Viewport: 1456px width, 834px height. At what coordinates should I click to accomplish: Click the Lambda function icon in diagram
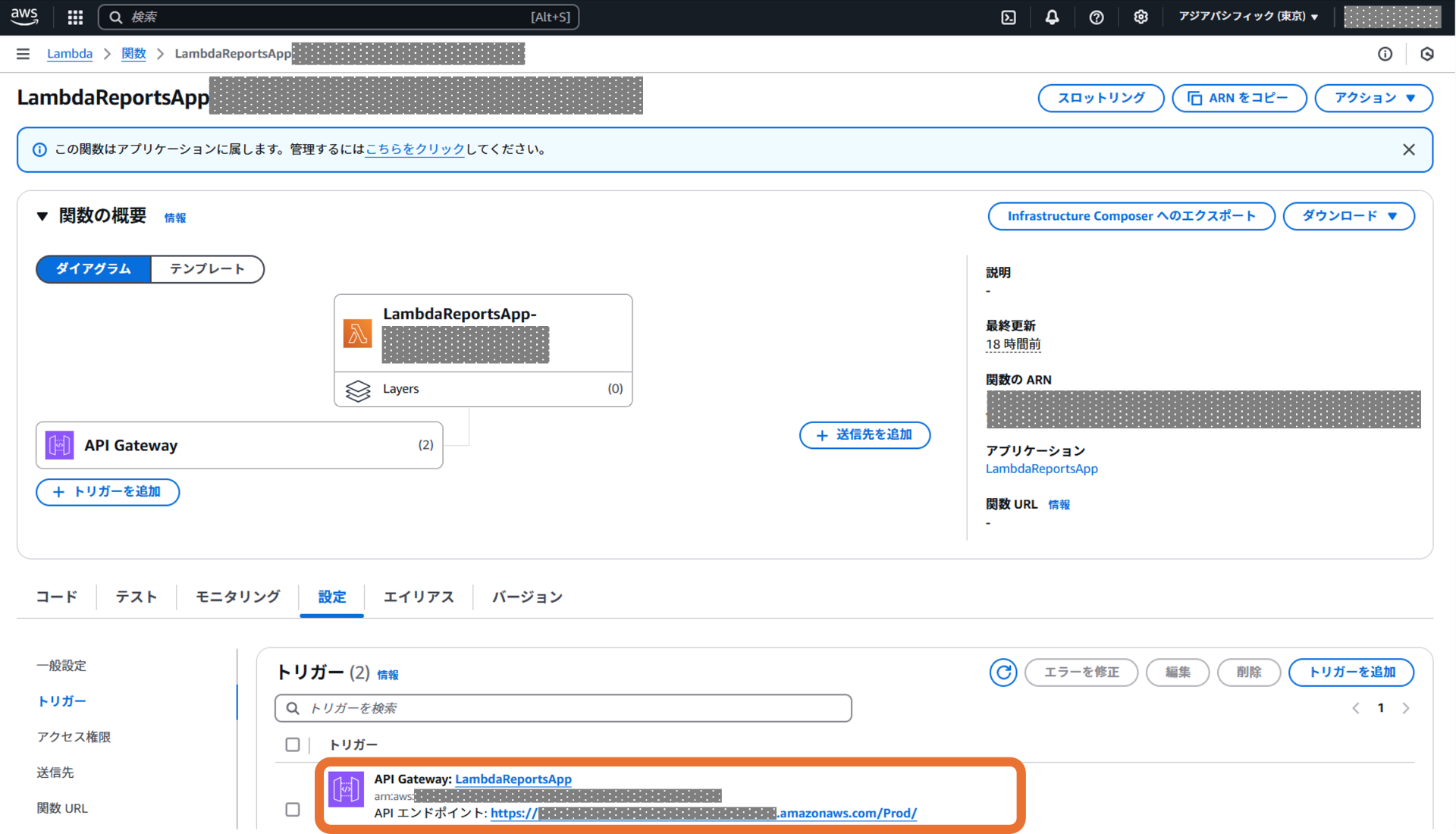tap(357, 333)
